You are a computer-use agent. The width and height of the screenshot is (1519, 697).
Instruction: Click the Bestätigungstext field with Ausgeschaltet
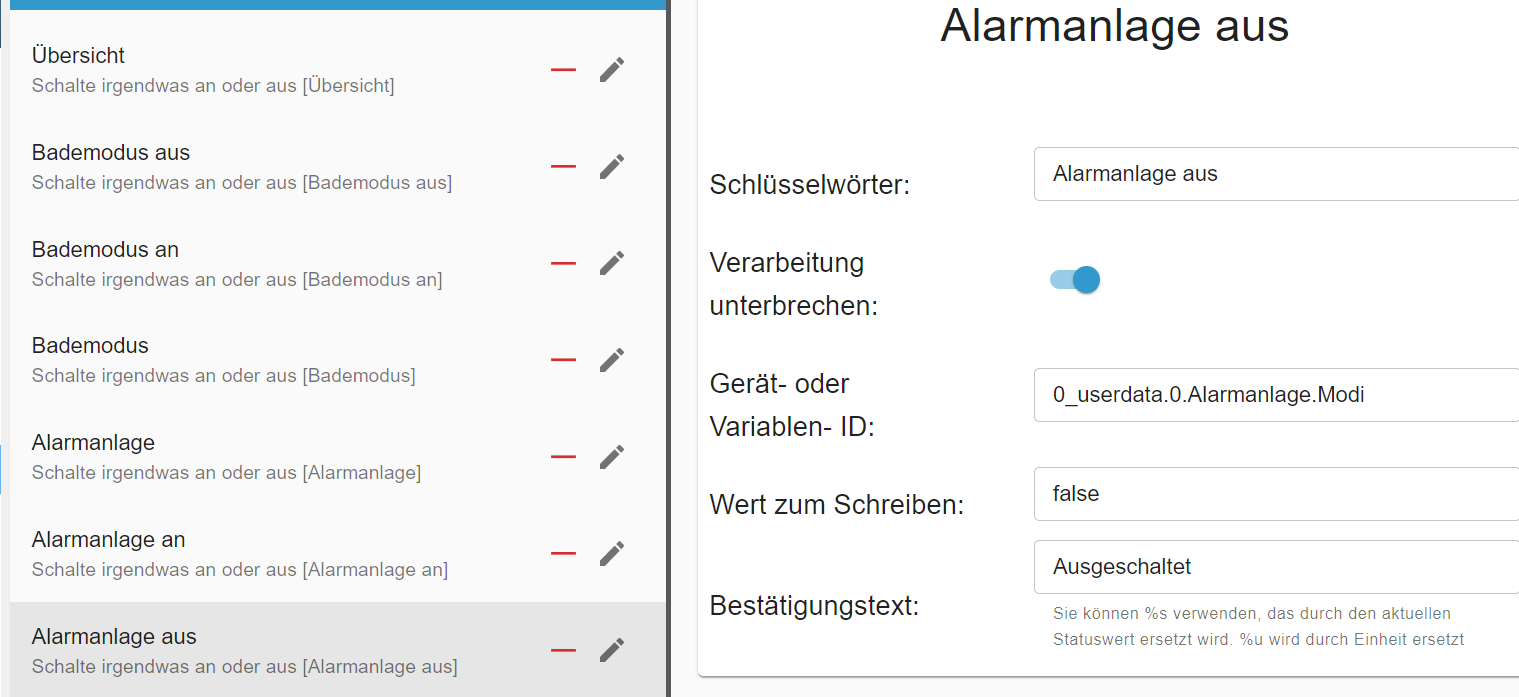click(1275, 567)
